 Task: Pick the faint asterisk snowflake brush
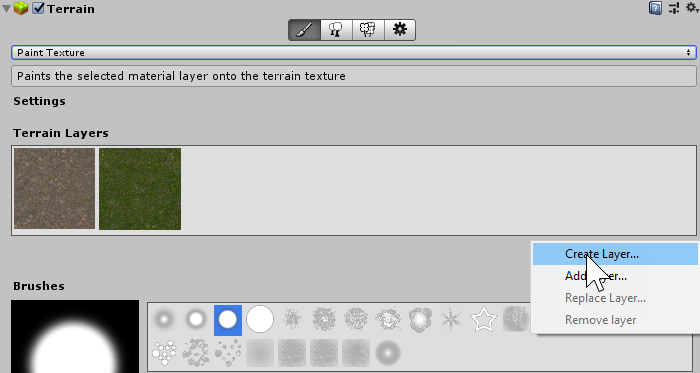[452, 319]
